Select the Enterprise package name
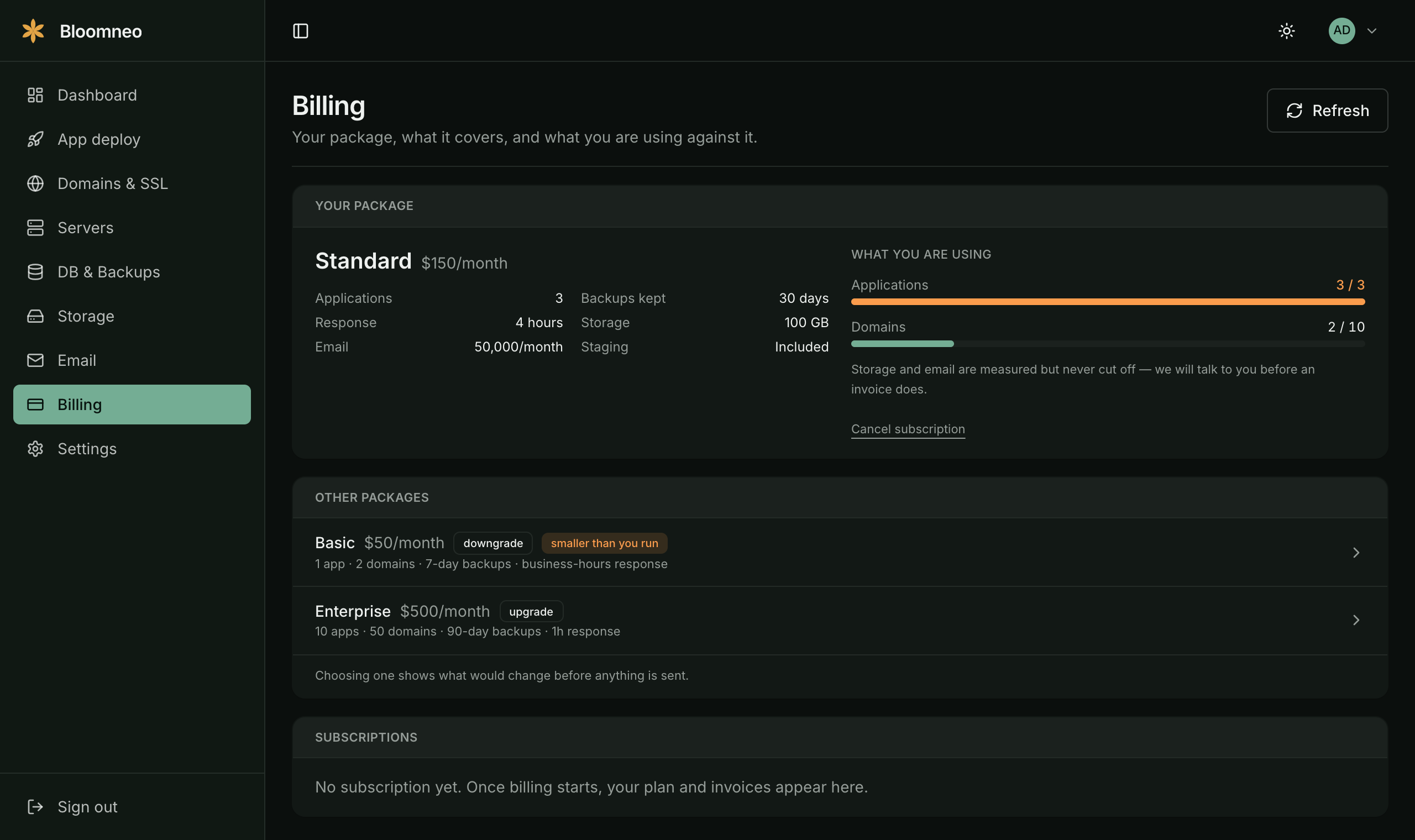1415x840 pixels. point(353,611)
